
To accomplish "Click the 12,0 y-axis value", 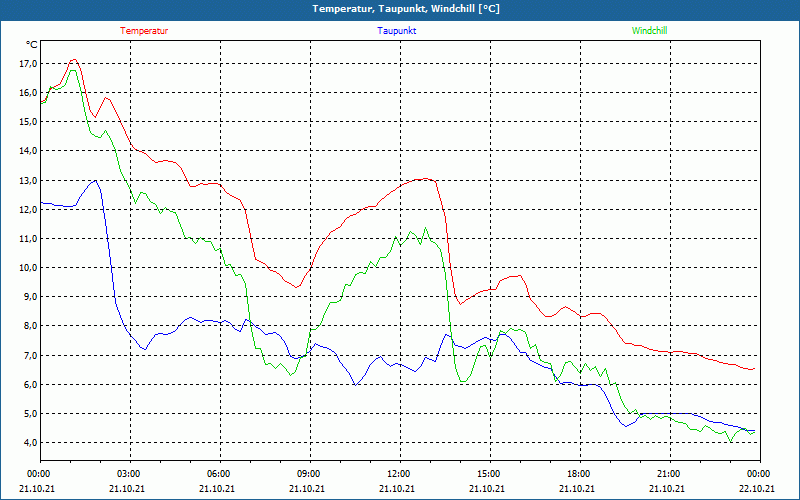I will coord(28,210).
